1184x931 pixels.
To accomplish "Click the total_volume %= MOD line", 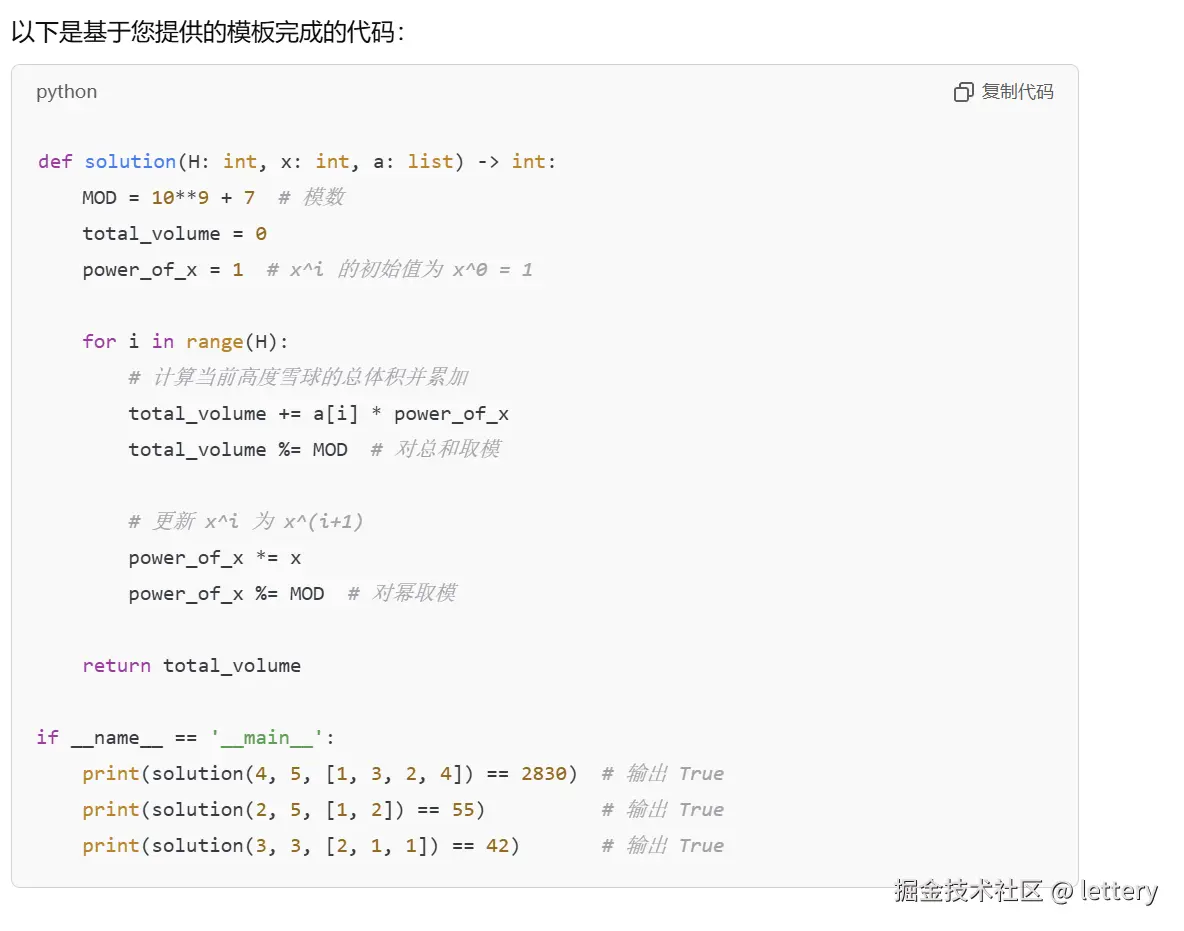I will 238,450.
